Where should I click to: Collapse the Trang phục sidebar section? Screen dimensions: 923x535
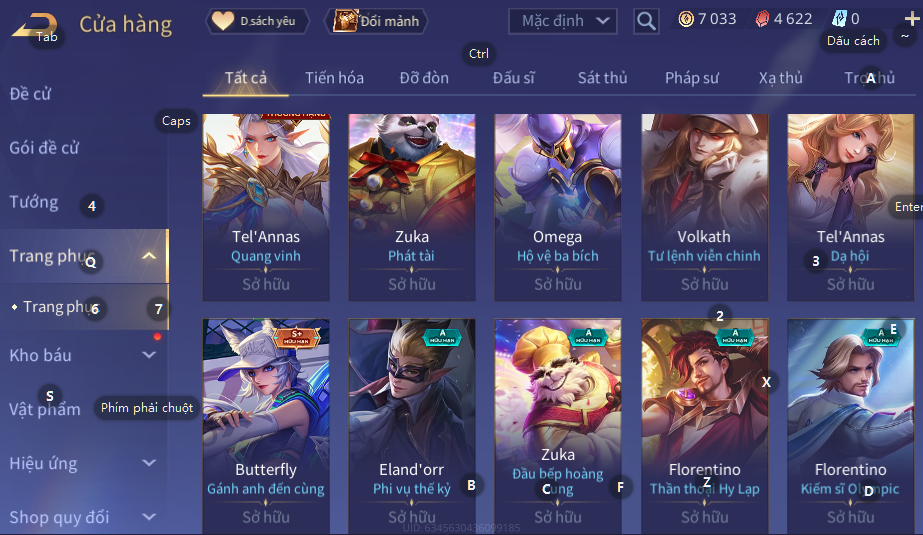[x=150, y=255]
